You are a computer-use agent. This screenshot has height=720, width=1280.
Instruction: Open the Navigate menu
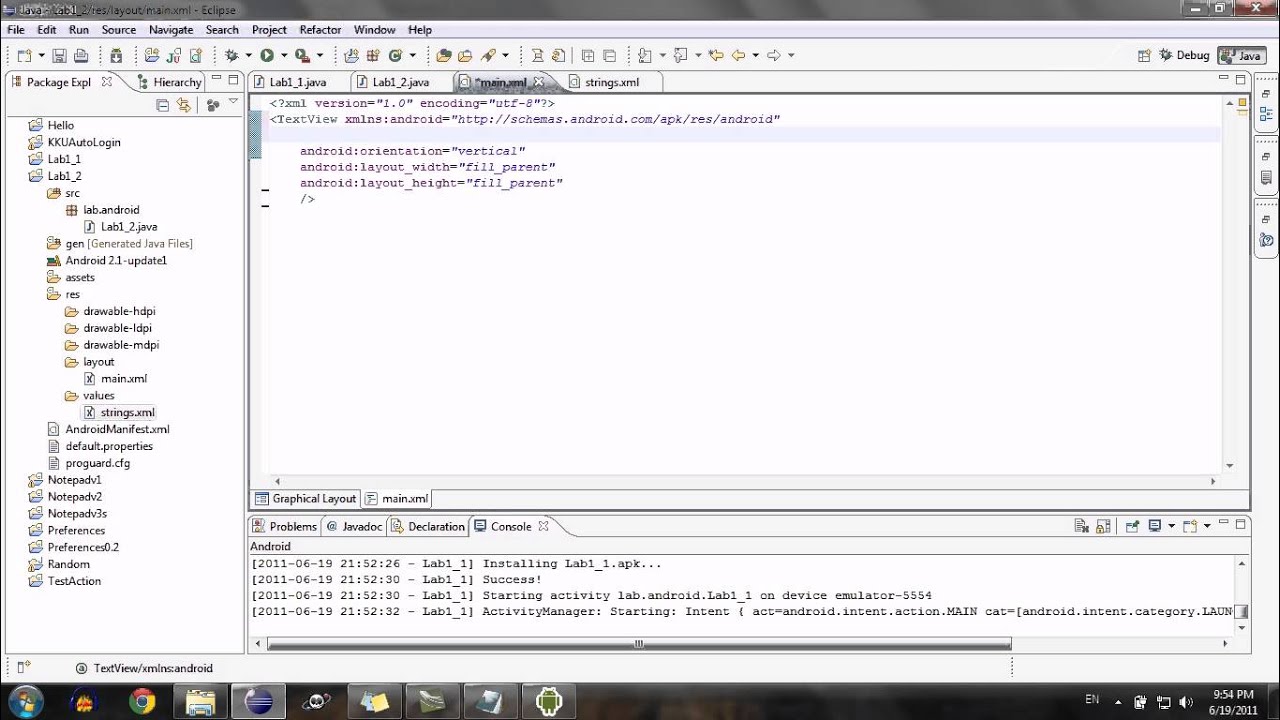pos(171,30)
